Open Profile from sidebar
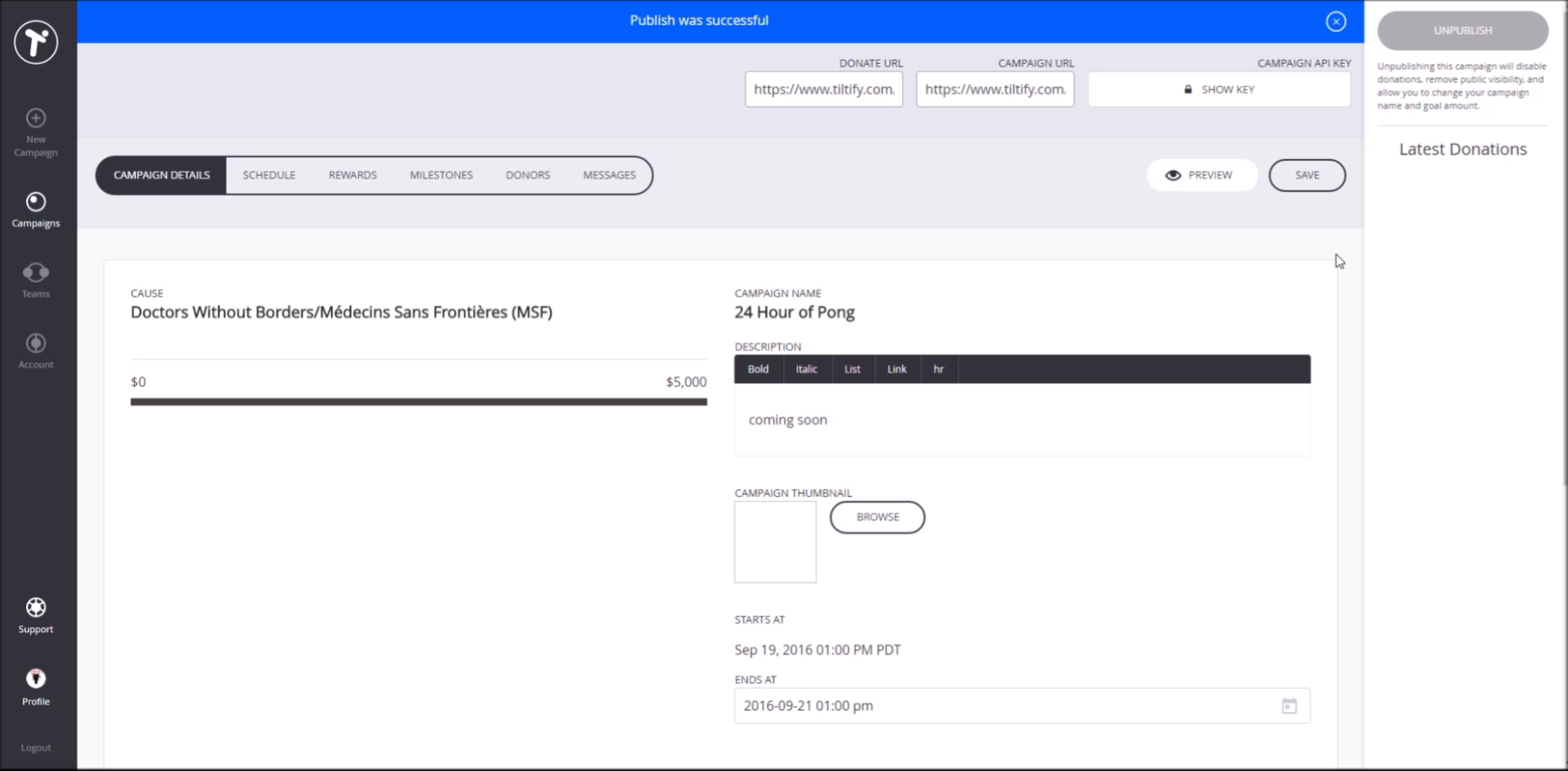This screenshot has width=1568, height=771. point(36,687)
